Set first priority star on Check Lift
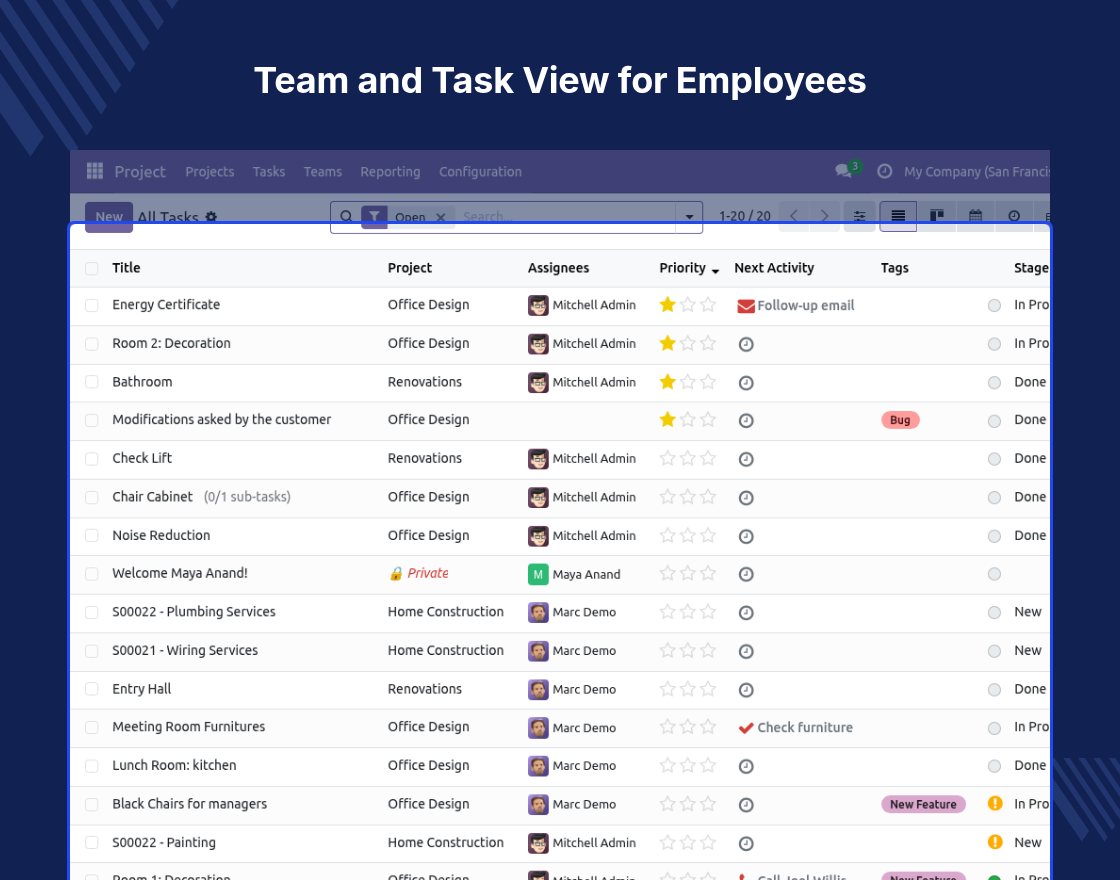 tap(667, 458)
